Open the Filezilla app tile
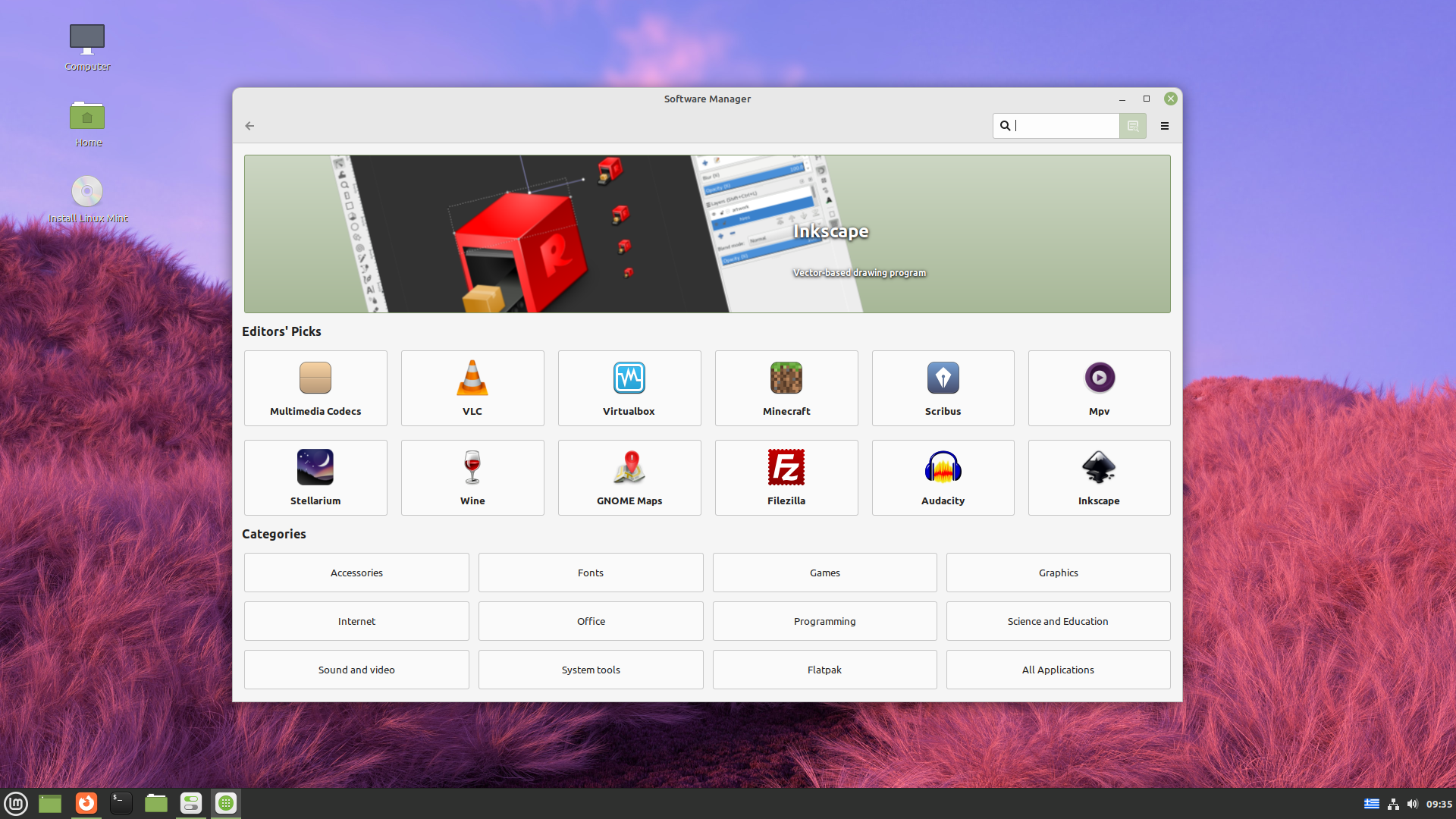This screenshot has height=819, width=1456. click(786, 477)
